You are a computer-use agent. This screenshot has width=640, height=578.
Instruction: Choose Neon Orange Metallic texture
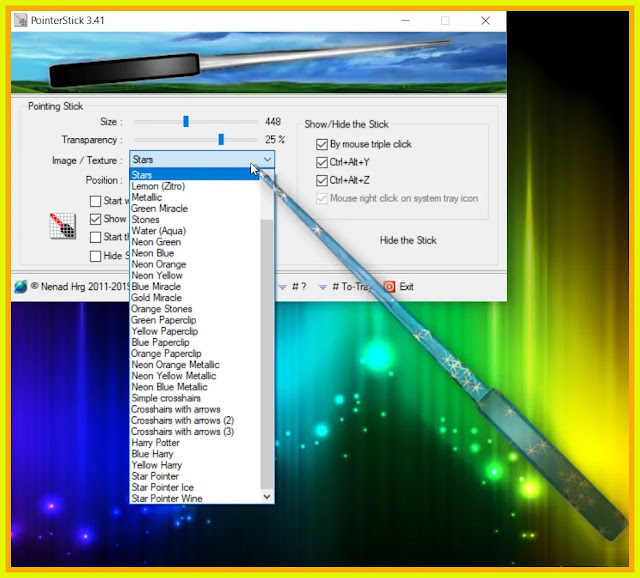tap(195, 365)
